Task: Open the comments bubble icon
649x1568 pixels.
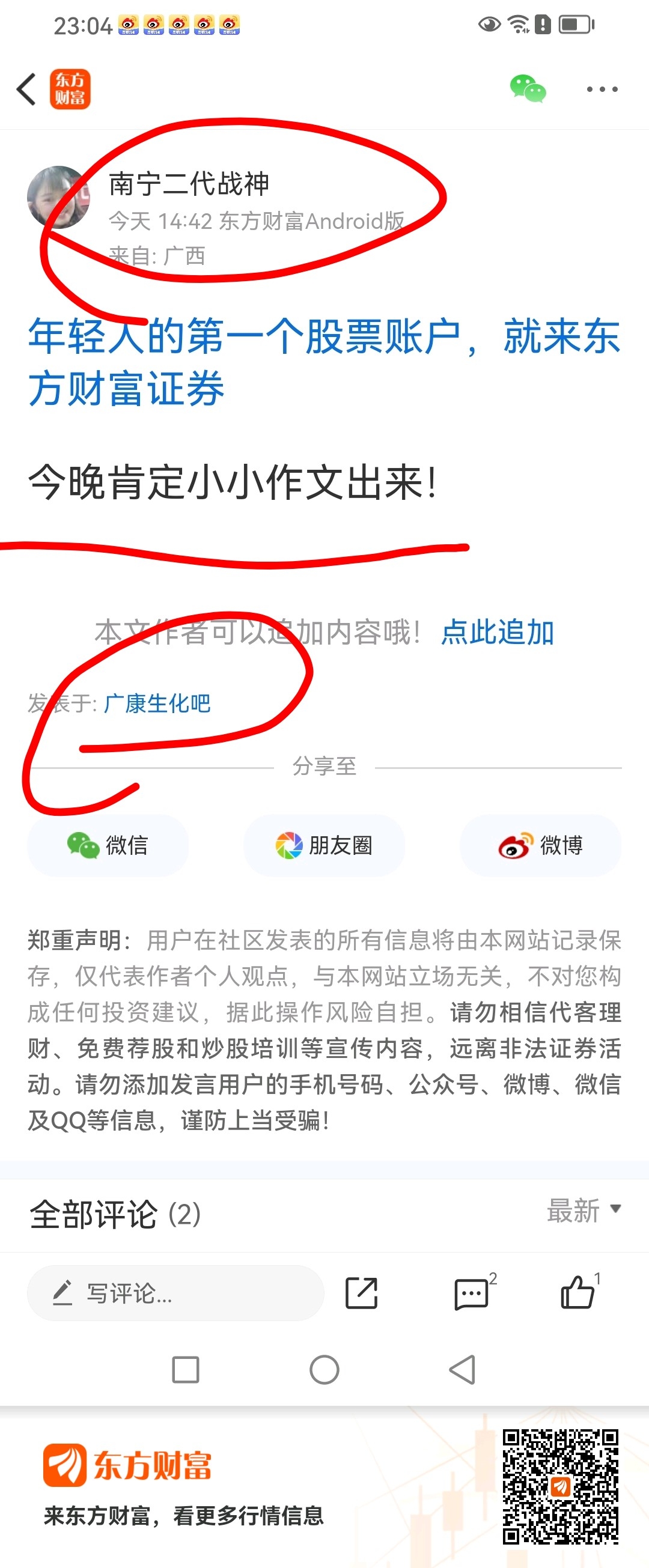Action: (472, 1293)
